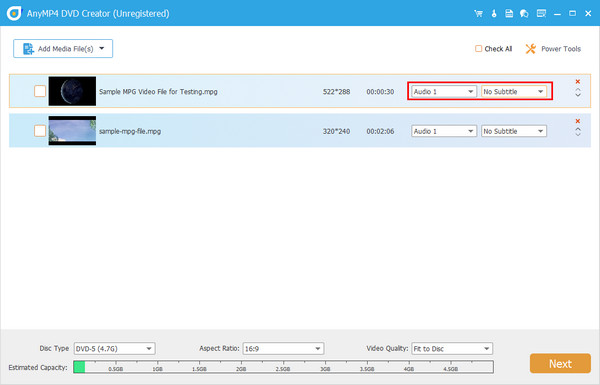Remove sample-mpg-file.mpg with red X

pos(578,121)
